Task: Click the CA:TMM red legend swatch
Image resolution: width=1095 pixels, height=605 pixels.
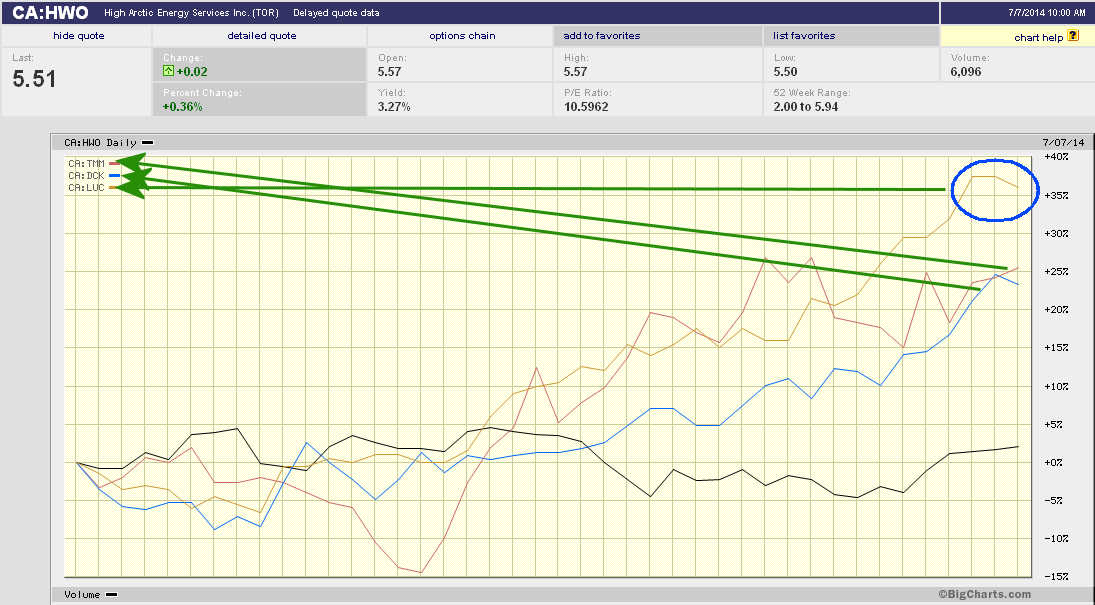Action: [x=115, y=163]
